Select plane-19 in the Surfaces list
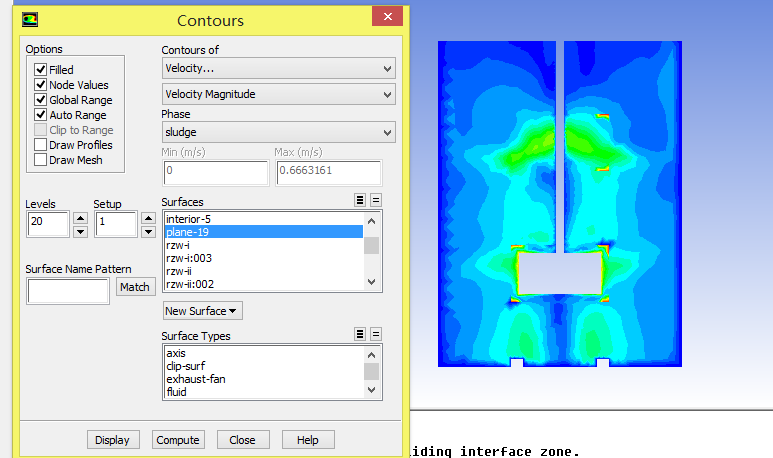The width and height of the screenshot is (773, 458). point(264,232)
